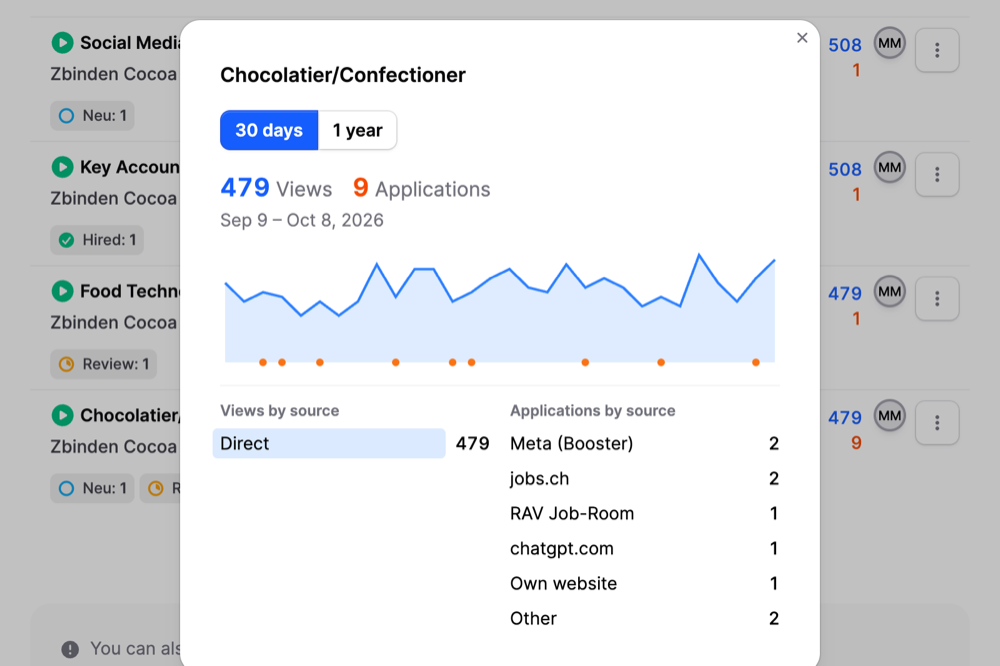Screen dimensions: 1000x666
Task: Click the 9 Applications total in the dialog
Action: [422, 188]
